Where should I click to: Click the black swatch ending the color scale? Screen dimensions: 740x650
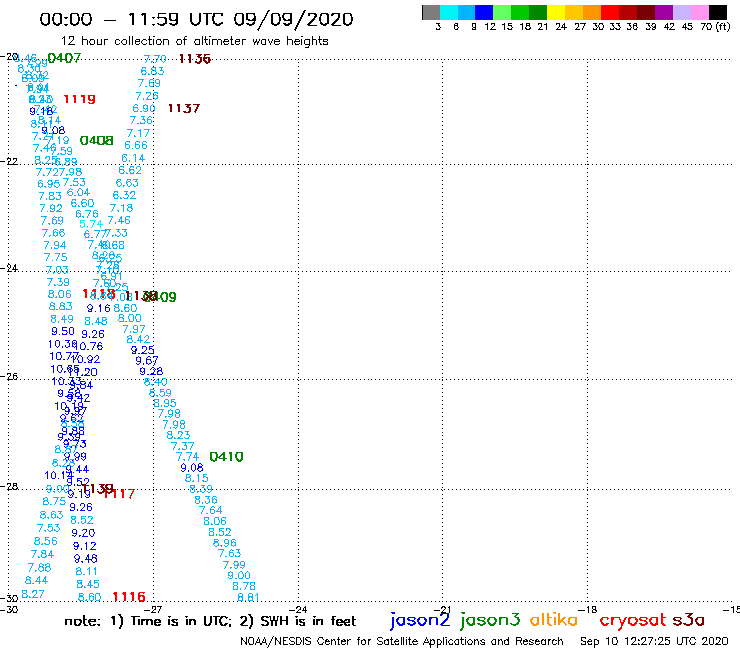pyautogui.click(x=717, y=12)
